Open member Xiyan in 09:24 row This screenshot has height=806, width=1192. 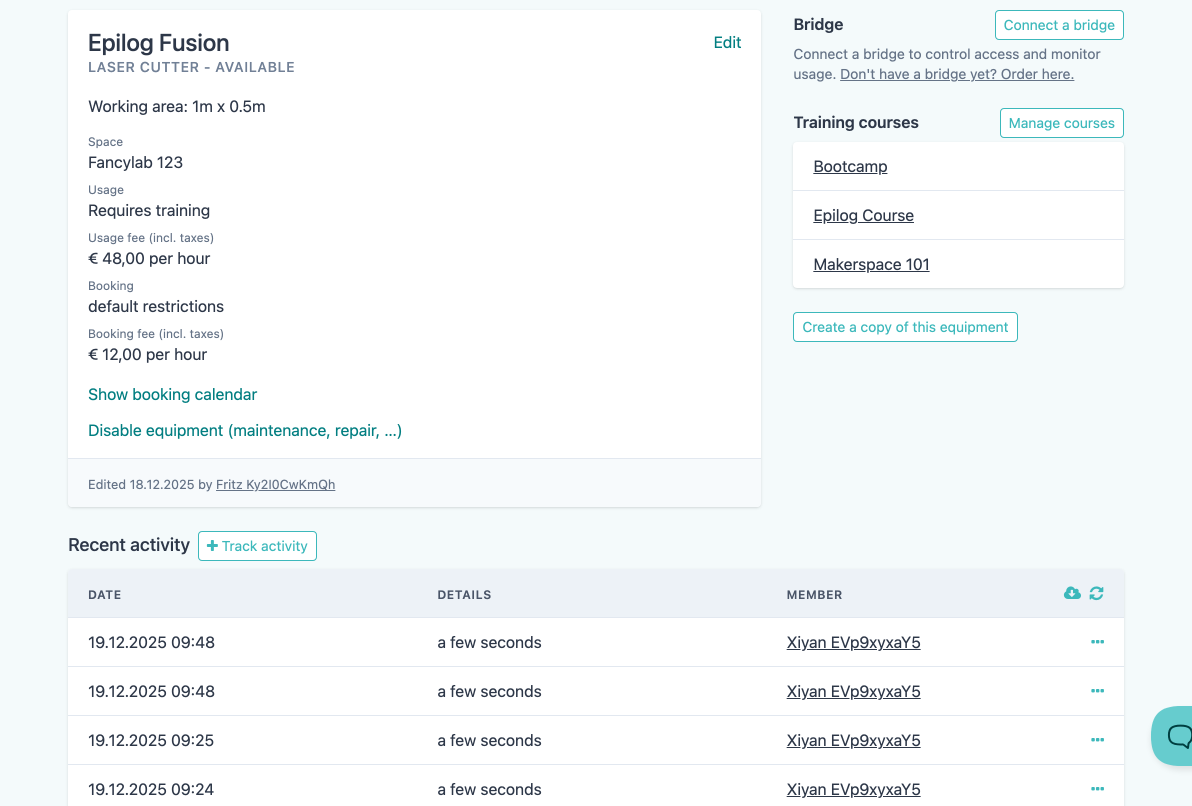tap(853, 789)
